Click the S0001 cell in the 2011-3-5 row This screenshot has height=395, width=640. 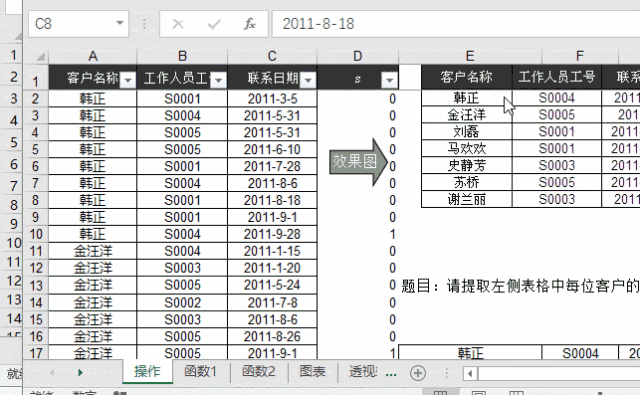point(182,99)
